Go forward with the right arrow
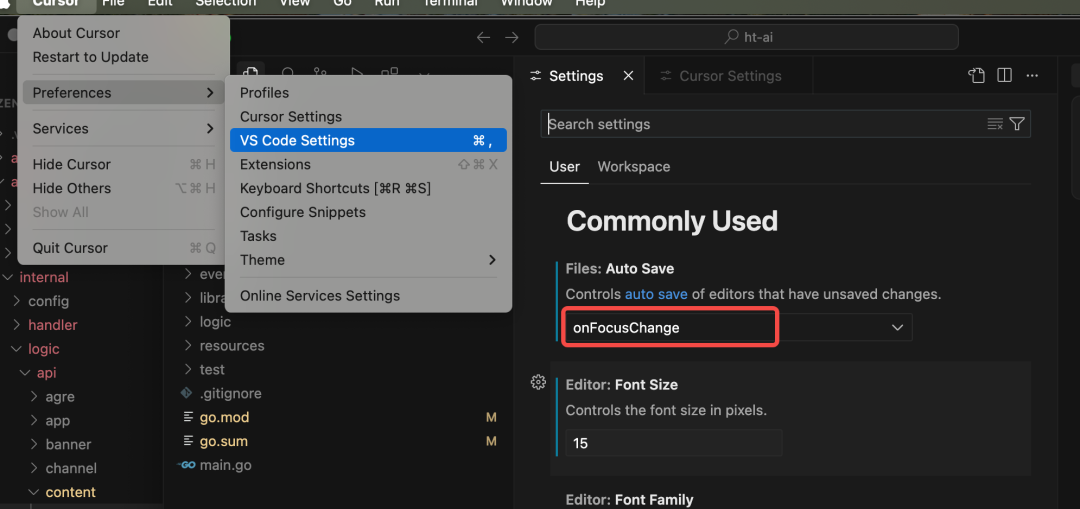This screenshot has width=1080, height=509. click(512, 37)
